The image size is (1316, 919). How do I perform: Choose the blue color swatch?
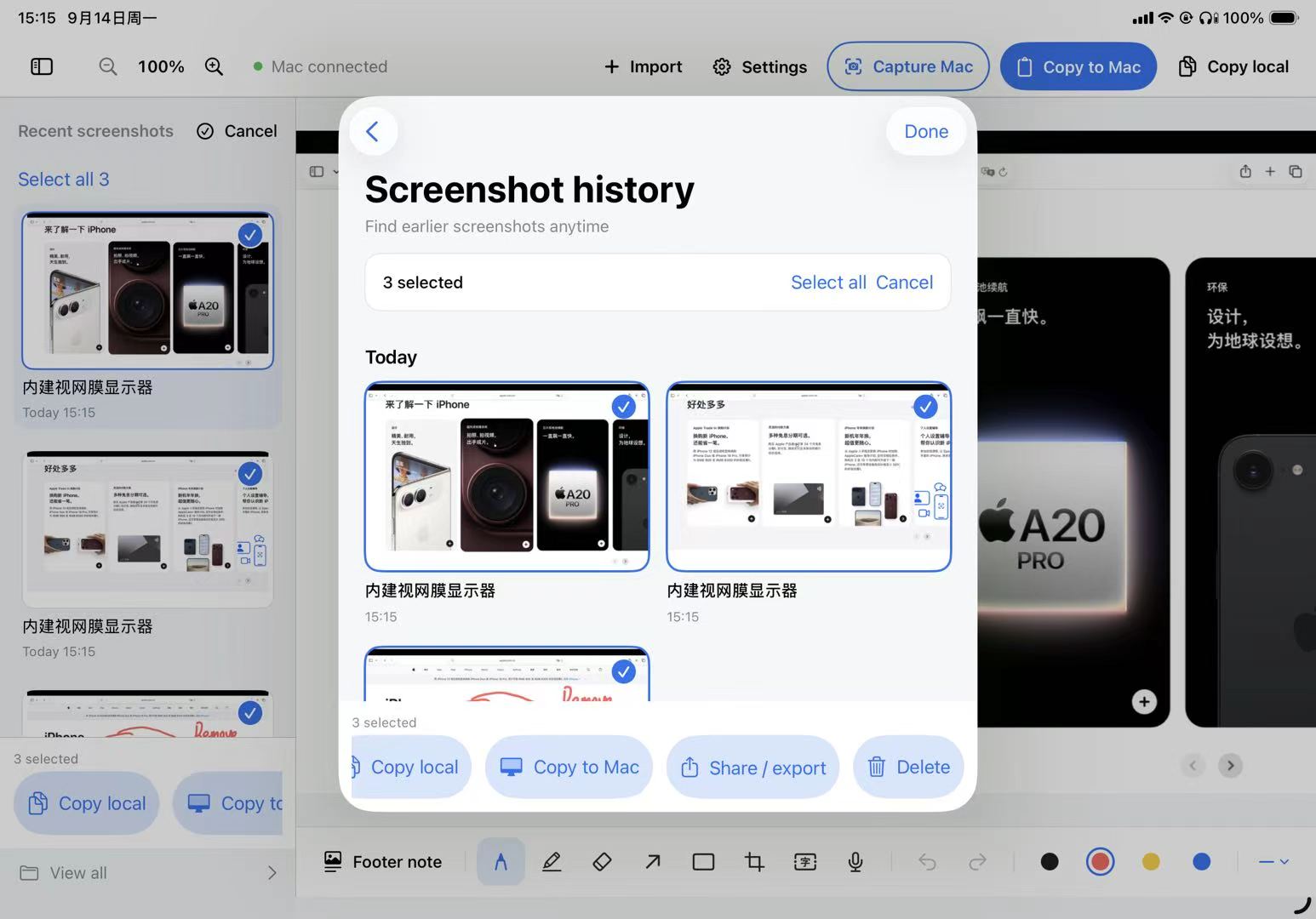[1202, 862]
